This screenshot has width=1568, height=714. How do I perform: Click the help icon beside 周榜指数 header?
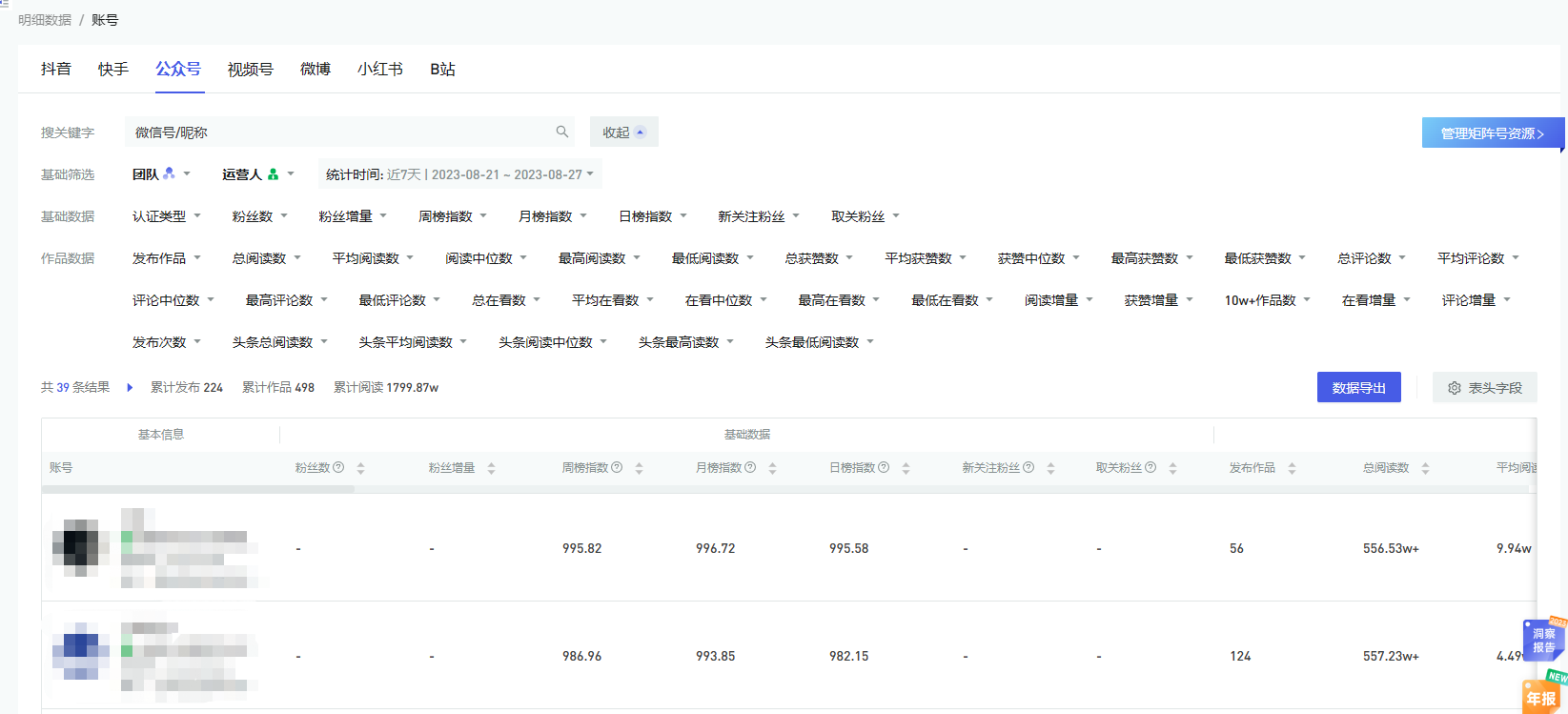click(x=617, y=467)
